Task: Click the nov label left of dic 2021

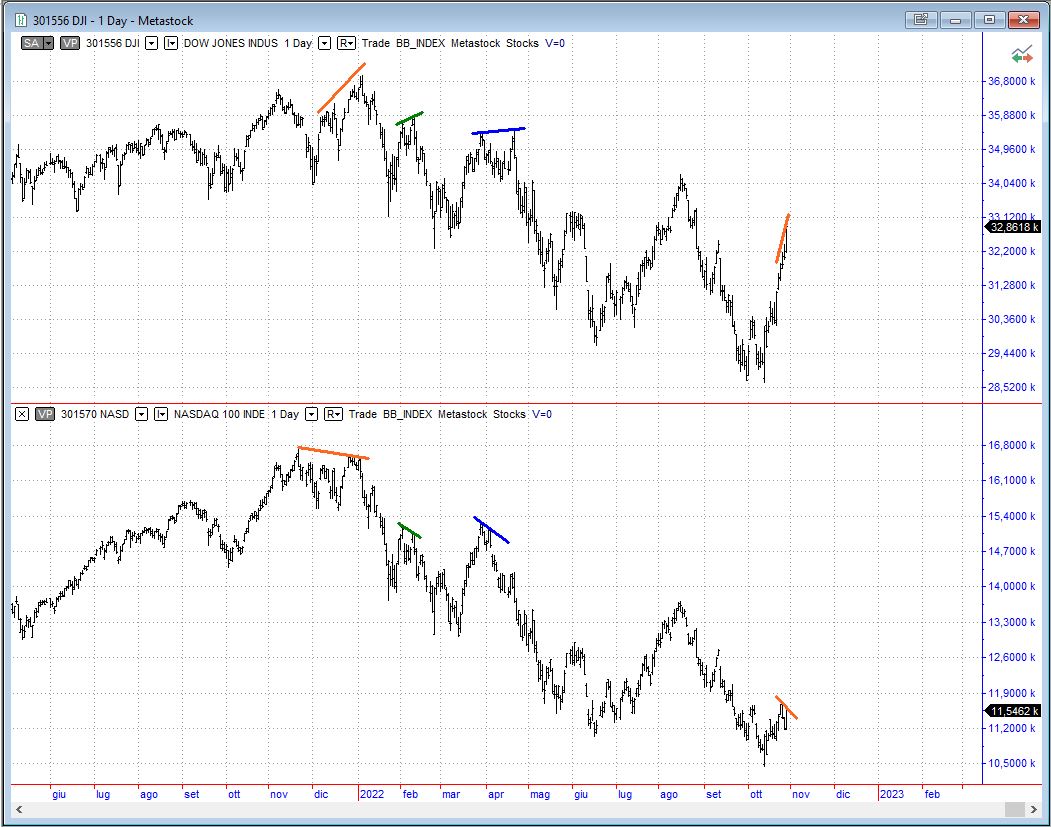Action: pos(279,794)
